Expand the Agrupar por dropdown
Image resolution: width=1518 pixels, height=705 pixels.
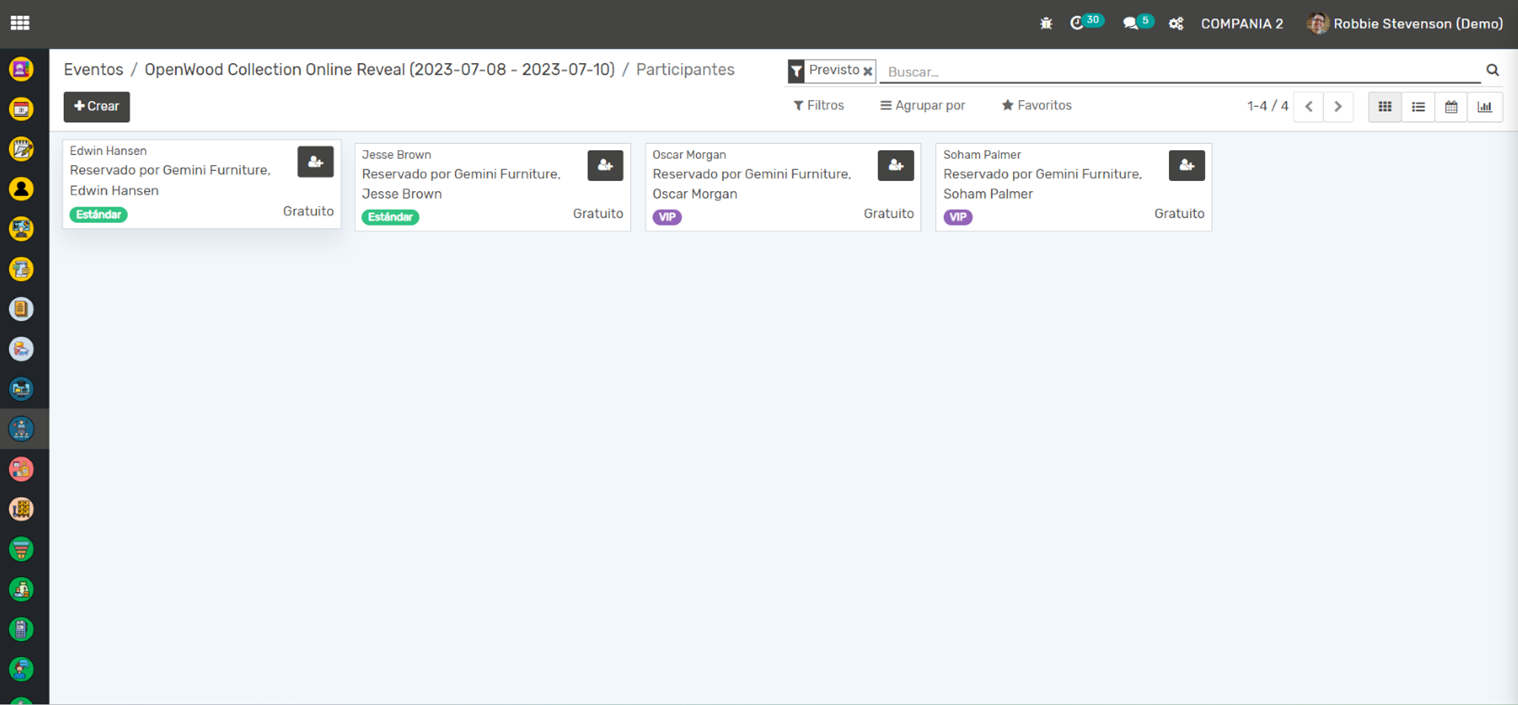pyautogui.click(x=922, y=105)
